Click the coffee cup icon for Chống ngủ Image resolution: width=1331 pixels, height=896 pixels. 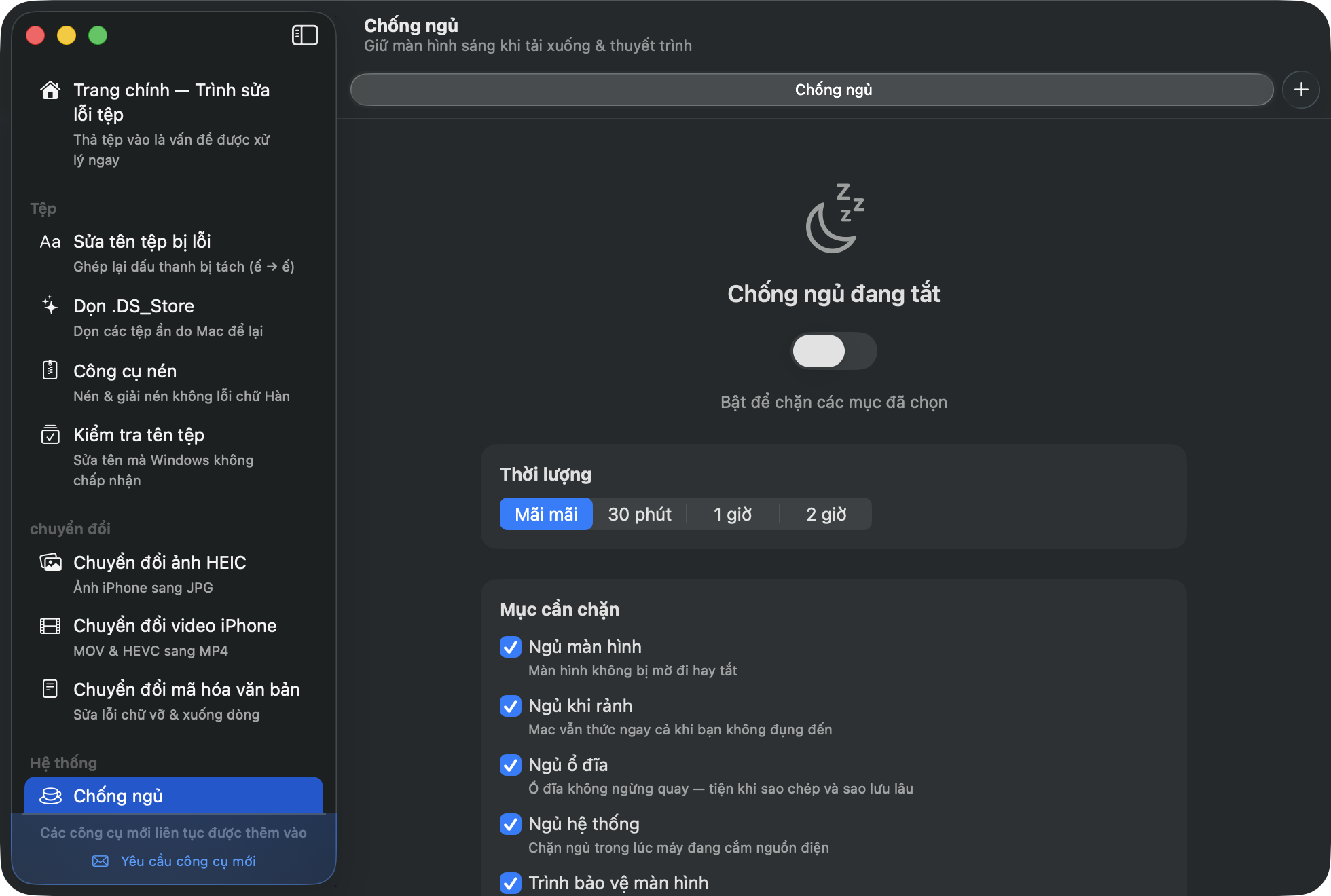50,796
